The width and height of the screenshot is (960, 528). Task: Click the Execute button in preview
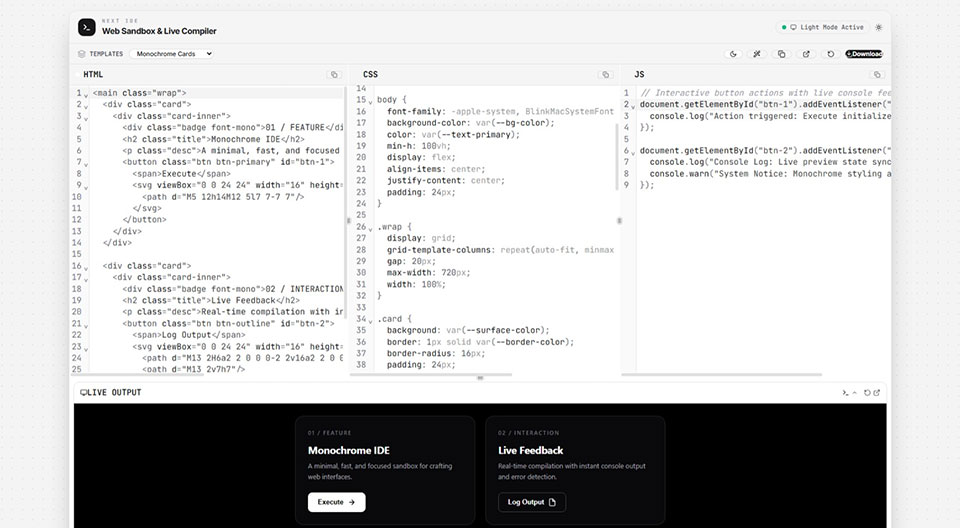click(337, 502)
